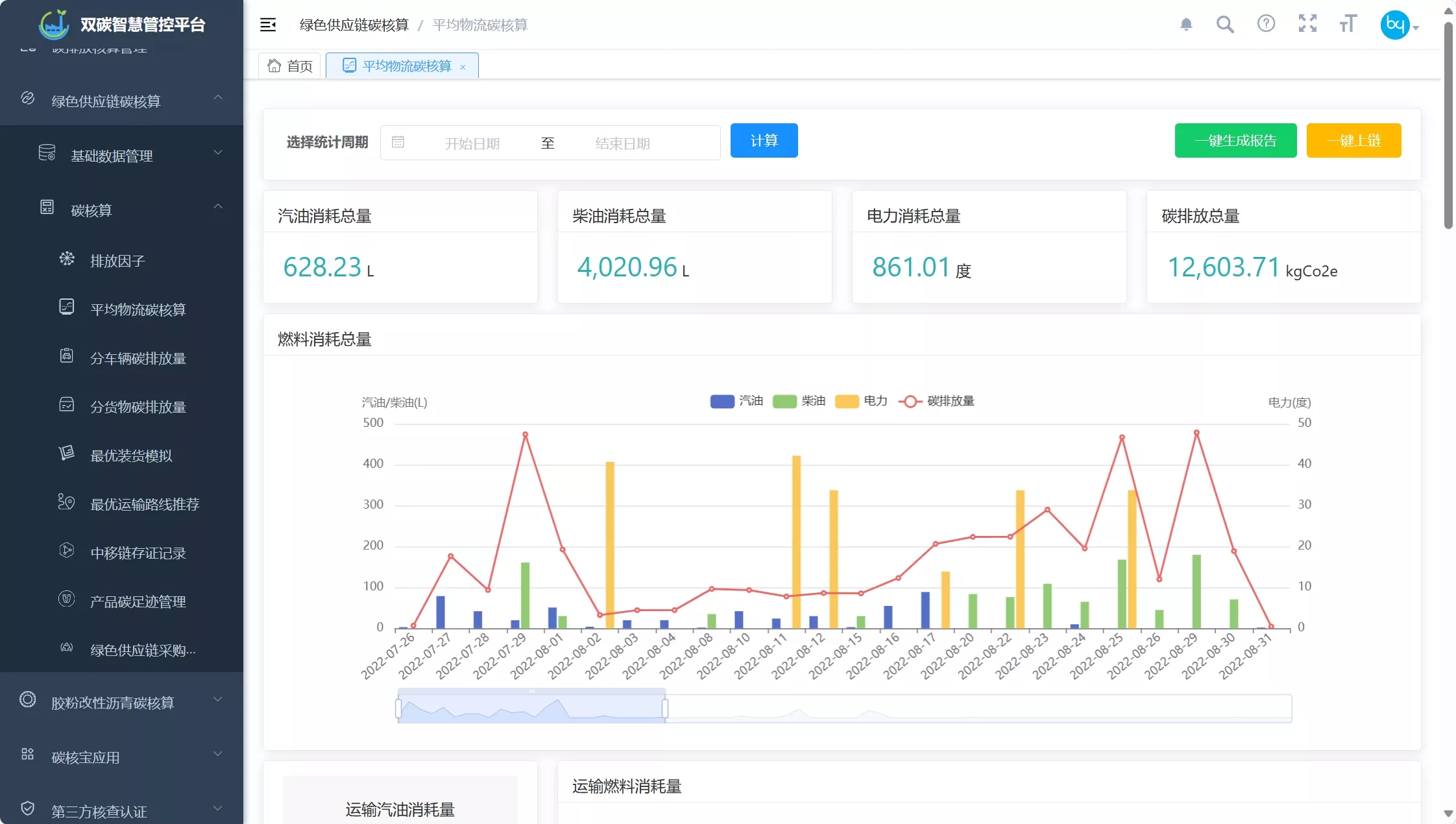Viewport: 1456px width, 824px height.
Task: Toggle fullscreen mode icon
Action: (1307, 24)
